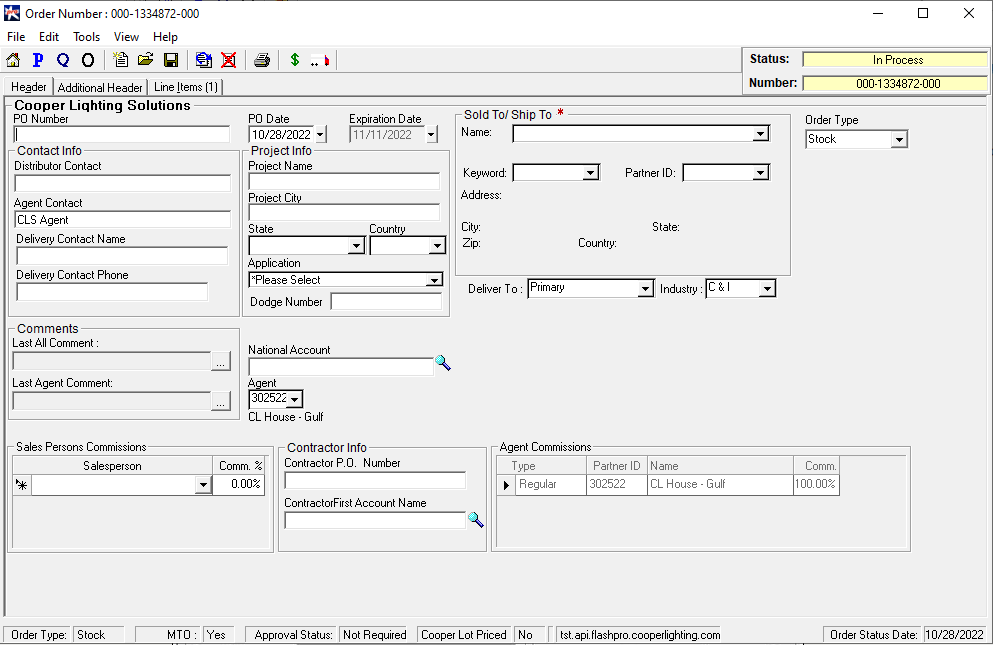Viewport: 993px width, 645px height.
Task: Search National Account with the magnifier icon
Action: point(443,363)
